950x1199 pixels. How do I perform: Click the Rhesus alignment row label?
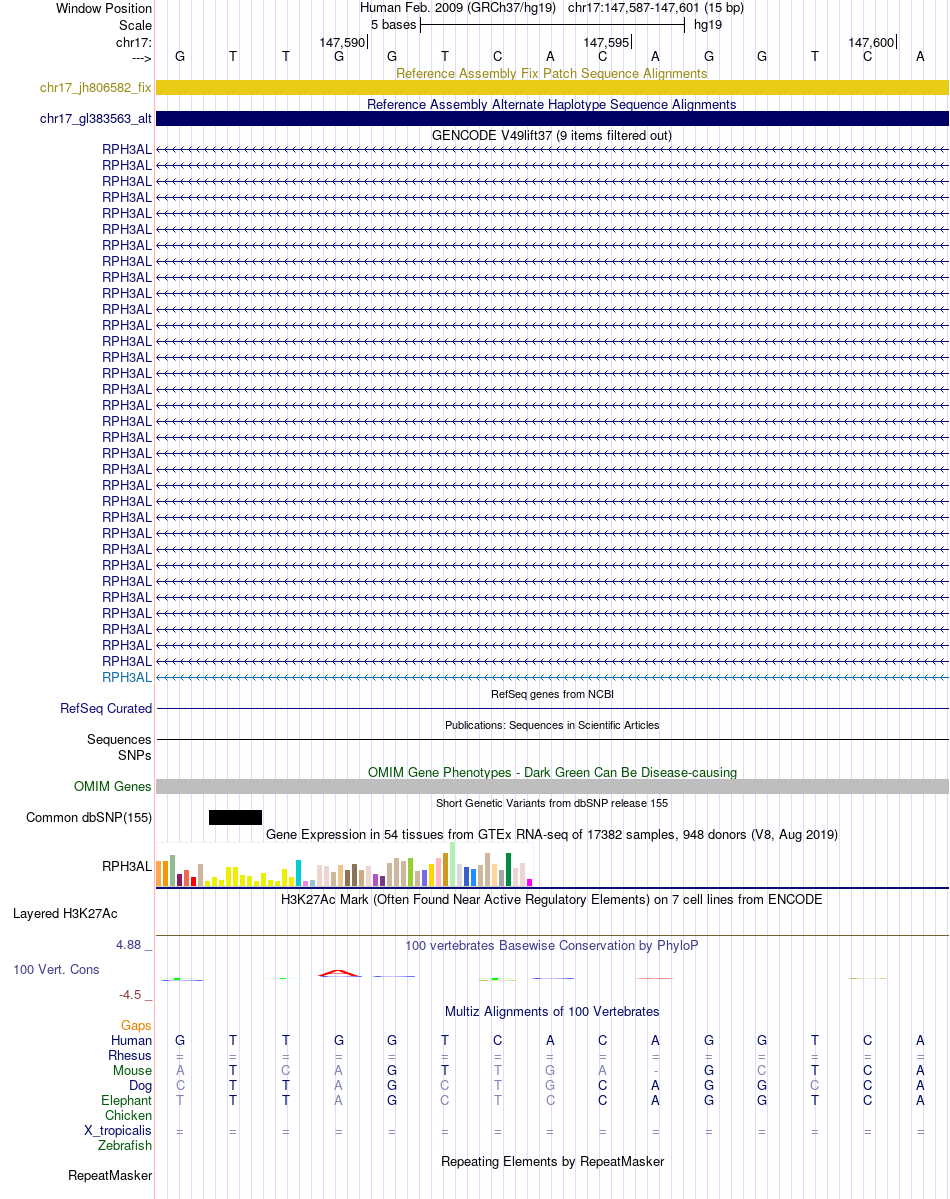[130, 1055]
